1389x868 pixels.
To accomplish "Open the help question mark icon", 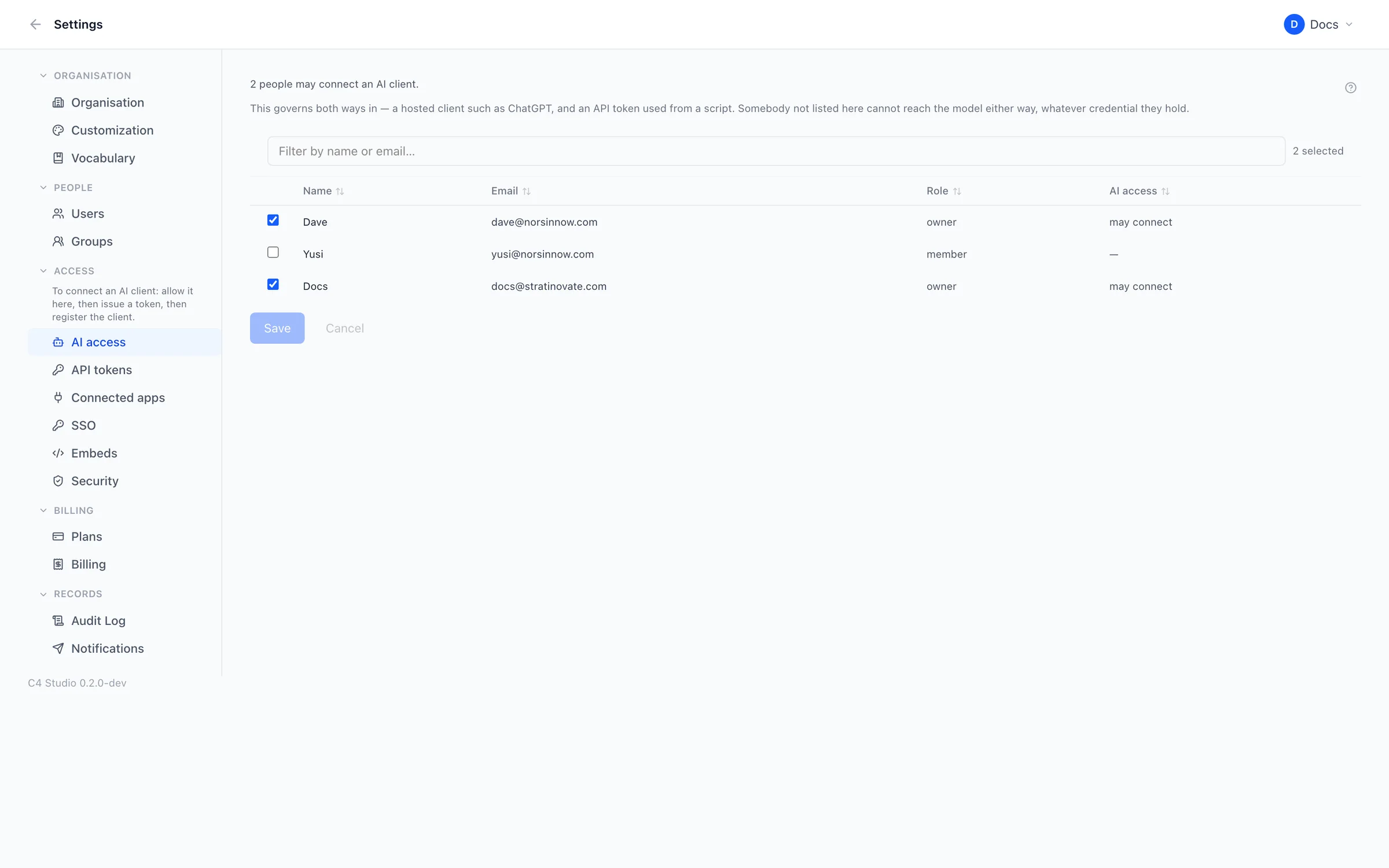I will coord(1350,88).
